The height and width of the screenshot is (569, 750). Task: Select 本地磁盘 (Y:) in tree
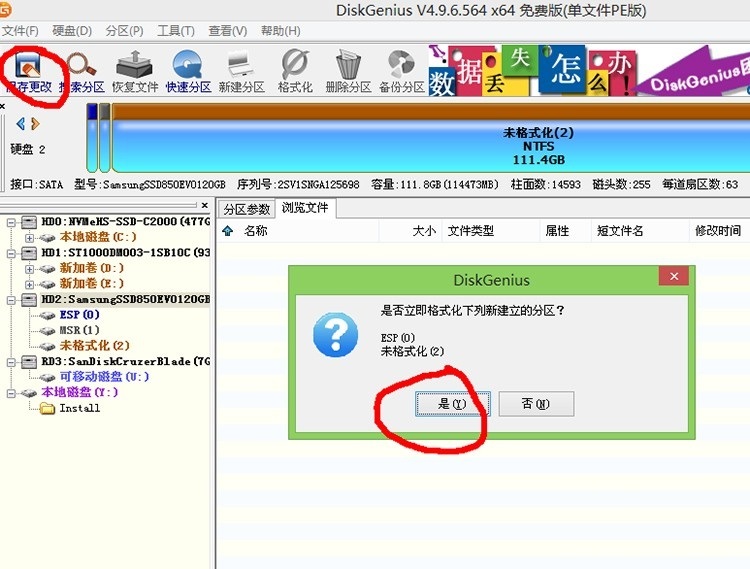(x=79, y=393)
